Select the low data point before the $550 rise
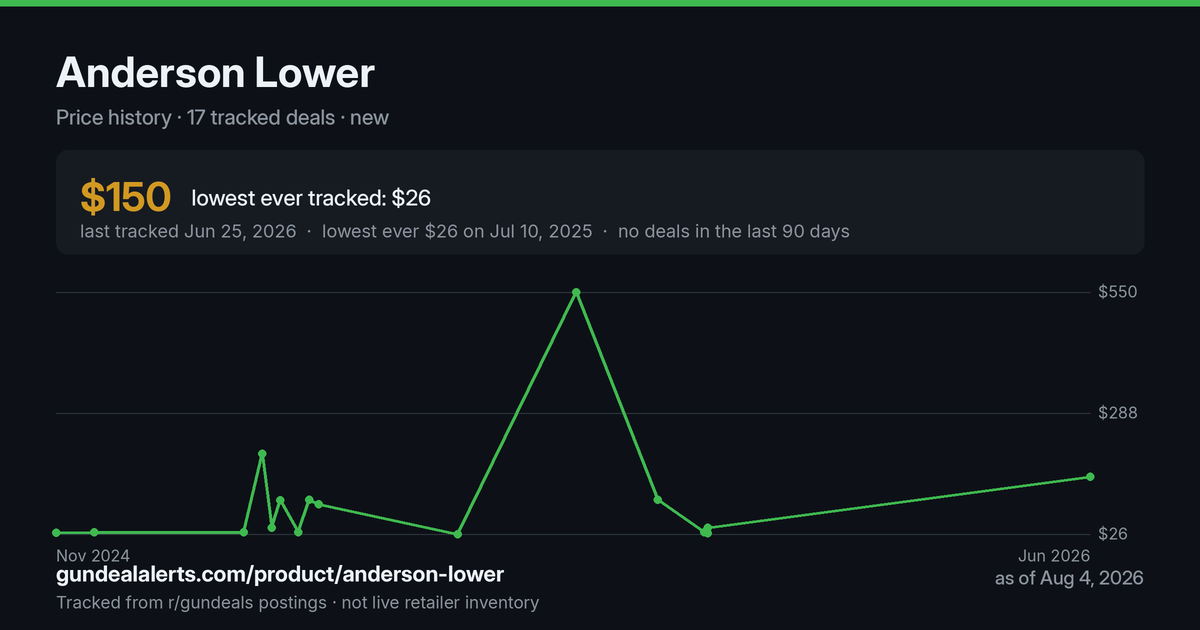The width and height of the screenshot is (1200, 630). click(x=458, y=534)
